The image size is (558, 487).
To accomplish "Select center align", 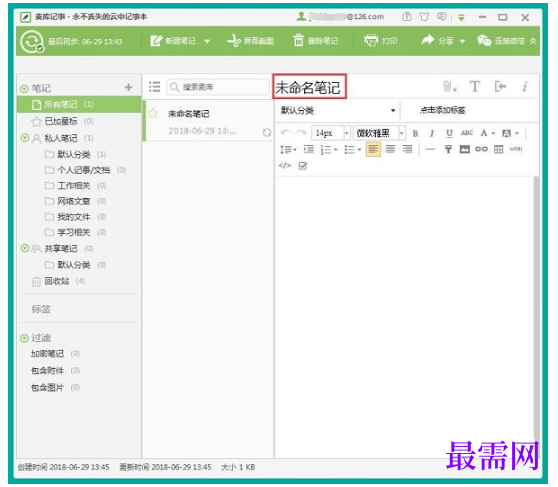I will pos(390,149).
